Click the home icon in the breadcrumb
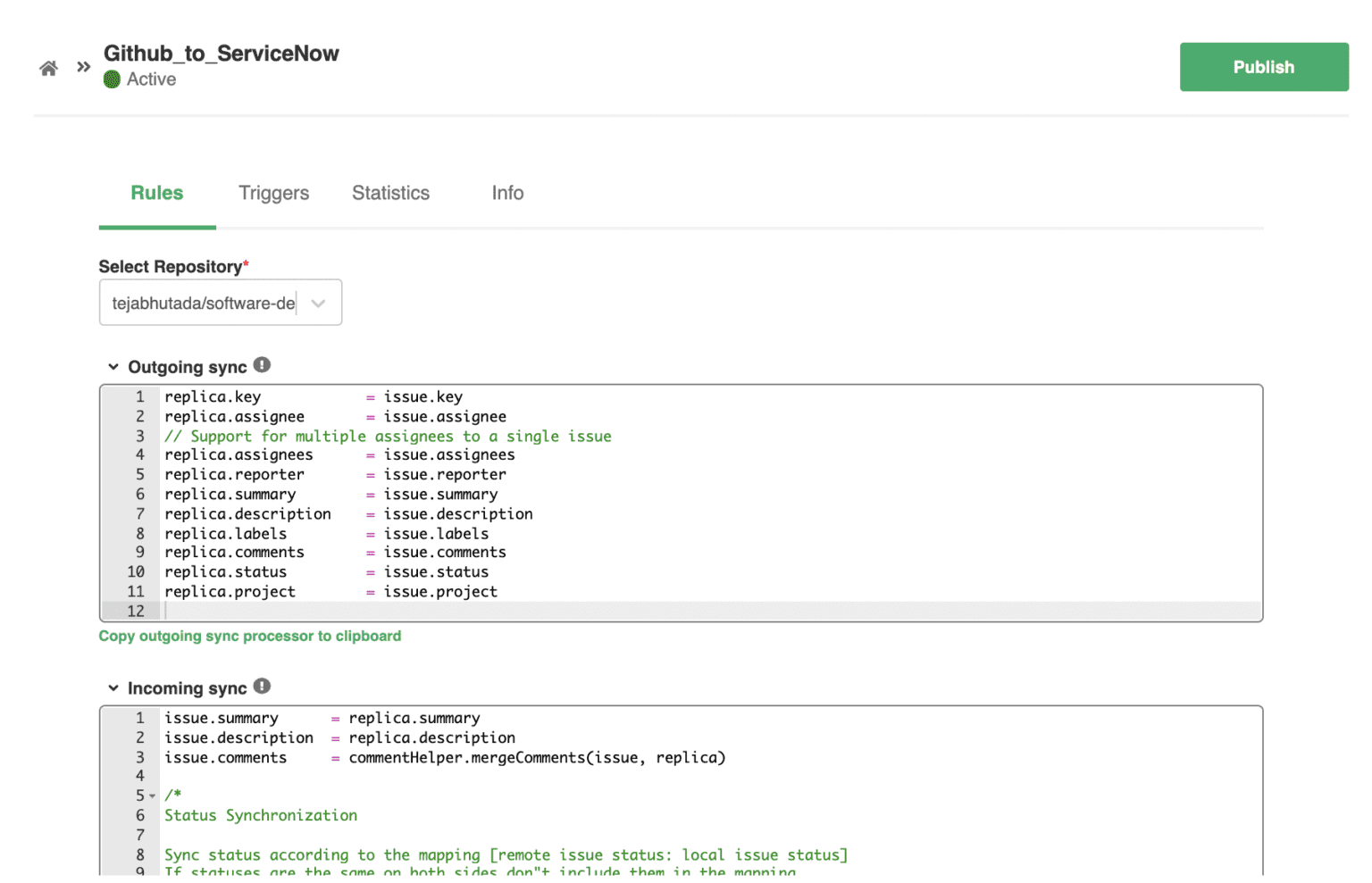Image resolution: width=1372 pixels, height=883 pixels. pyautogui.click(x=48, y=67)
